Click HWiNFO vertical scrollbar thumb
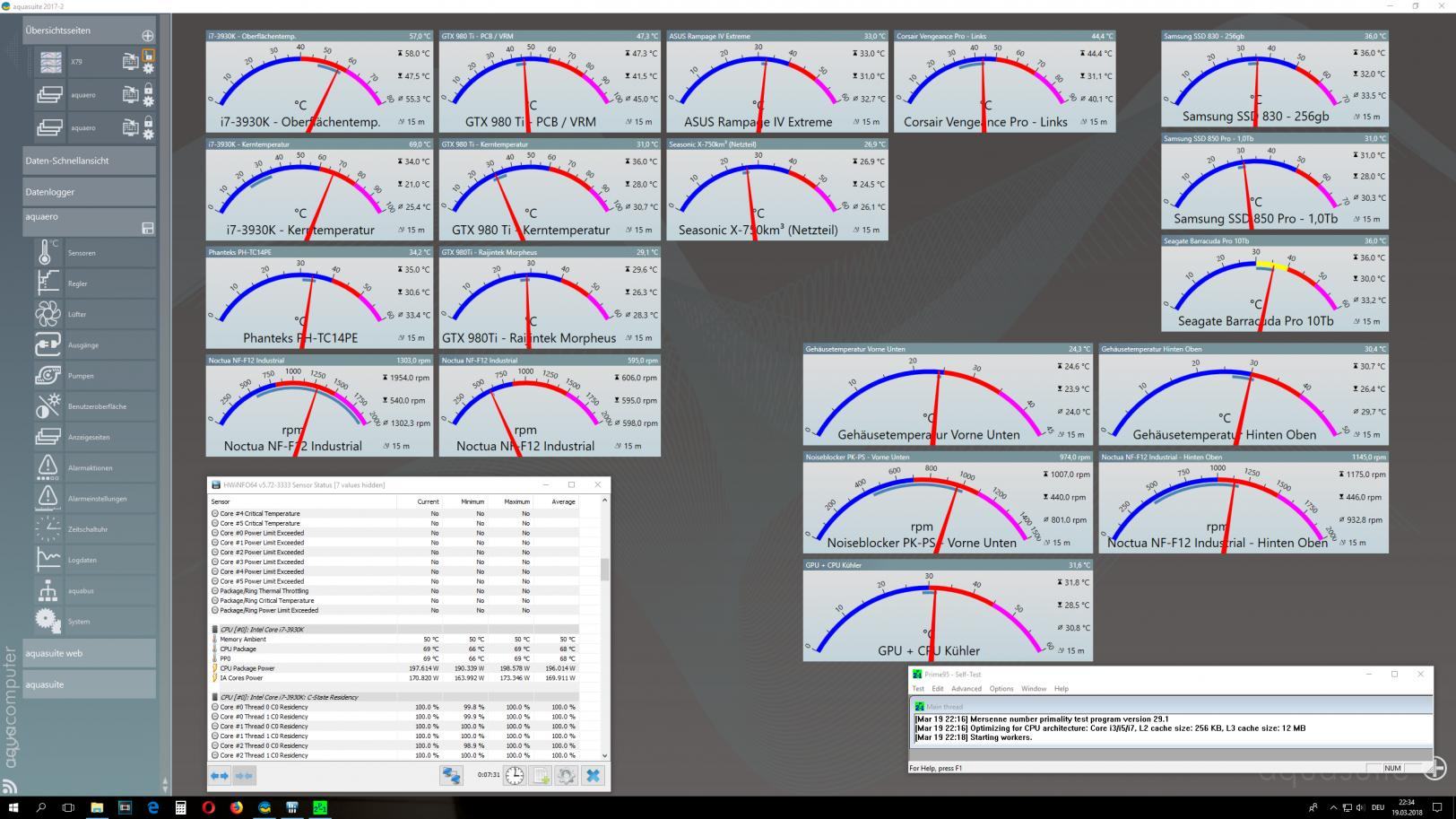The image size is (1456, 819). (x=604, y=570)
